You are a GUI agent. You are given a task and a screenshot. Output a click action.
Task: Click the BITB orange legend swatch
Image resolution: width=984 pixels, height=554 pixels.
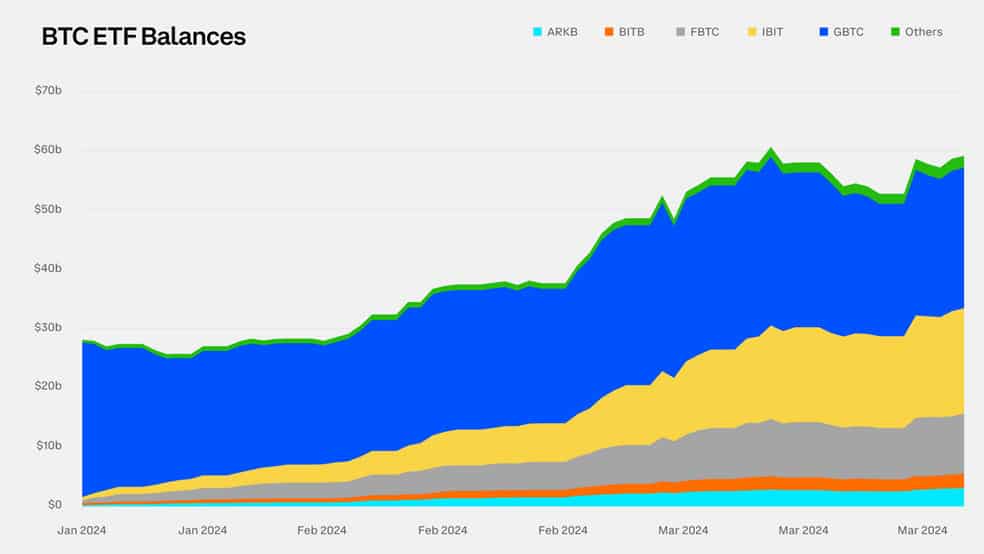pyautogui.click(x=609, y=32)
